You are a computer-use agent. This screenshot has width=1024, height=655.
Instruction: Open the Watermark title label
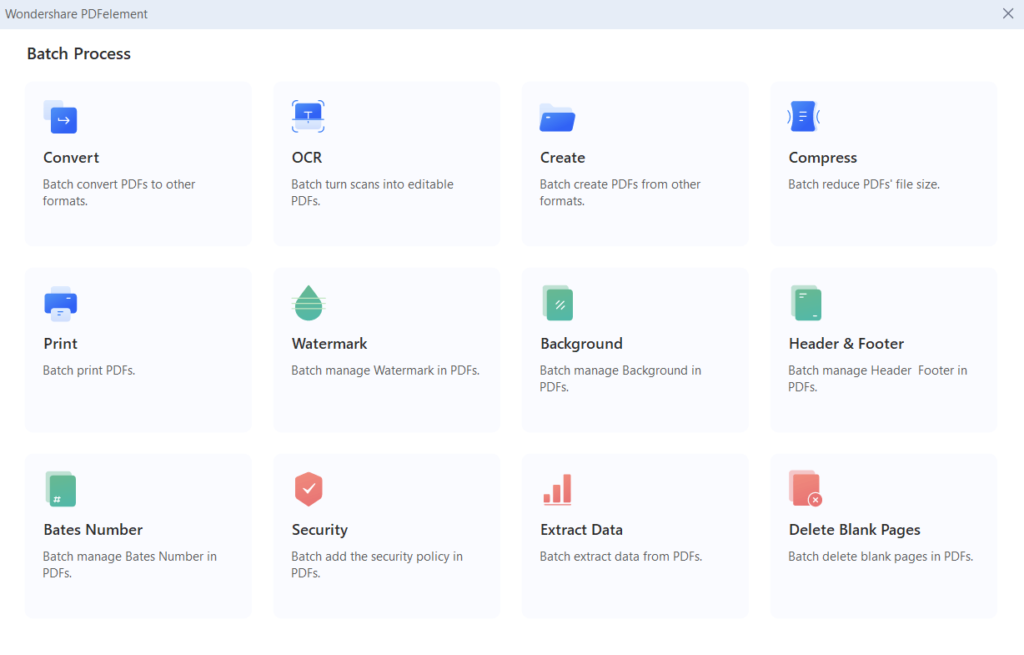point(329,343)
